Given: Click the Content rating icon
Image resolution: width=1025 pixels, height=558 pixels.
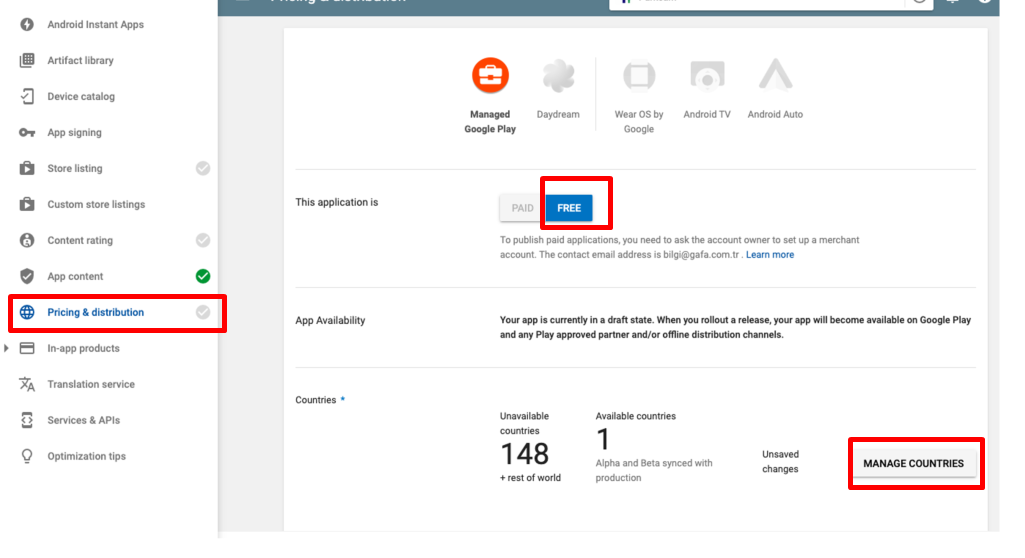Looking at the screenshot, I should (x=27, y=240).
